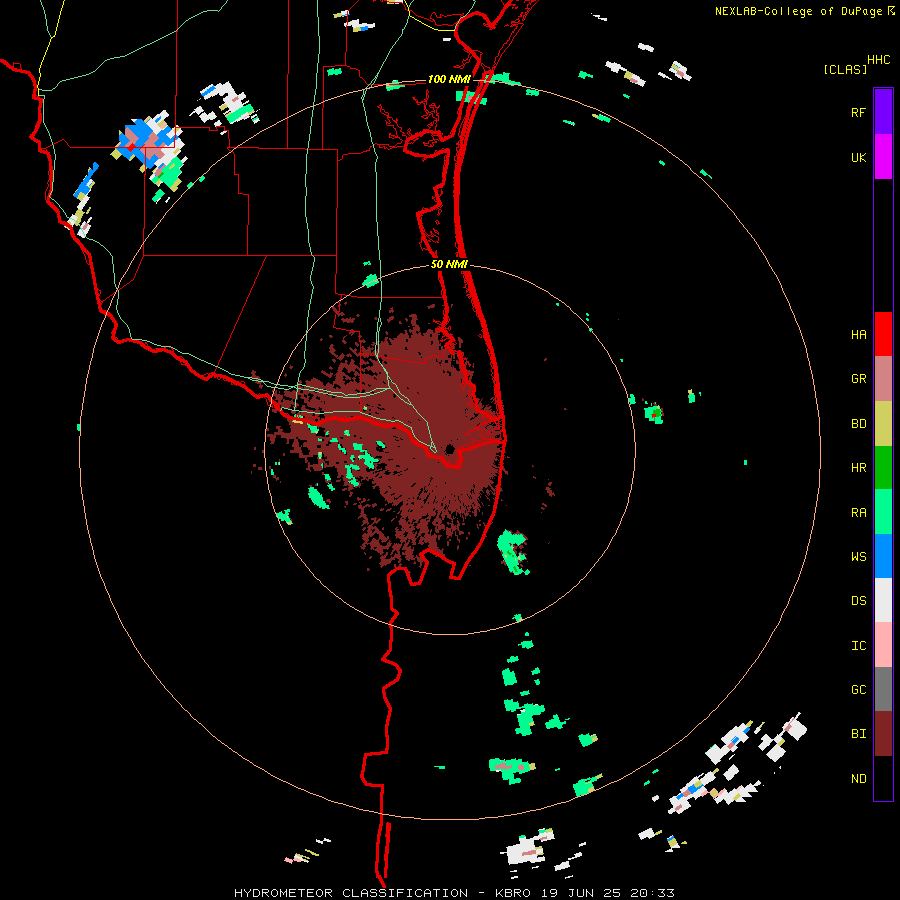This screenshot has width=900, height=900.
Task: Click the purple RF legend color swatch
Action: pos(883,112)
